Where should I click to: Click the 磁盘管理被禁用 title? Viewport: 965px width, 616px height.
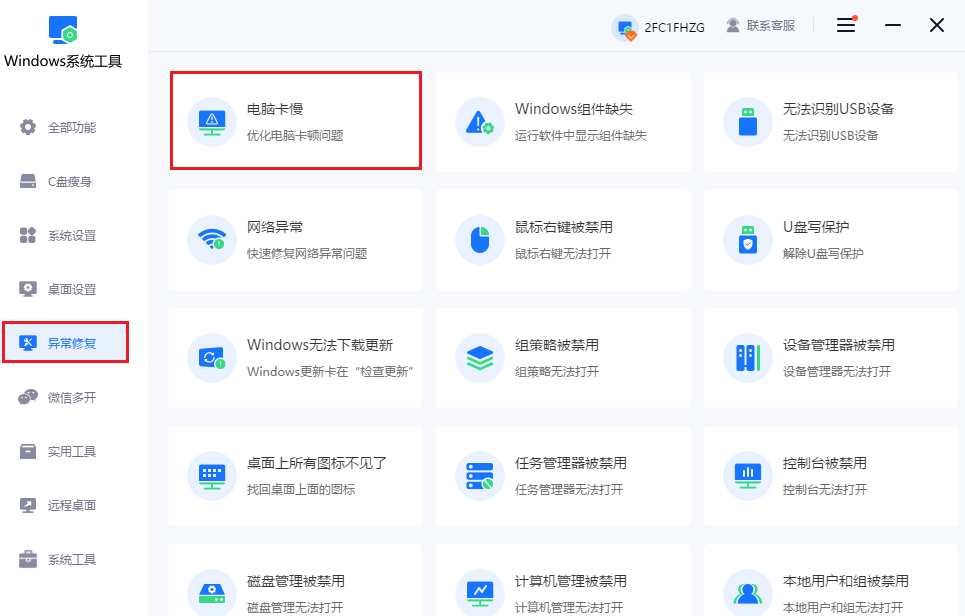(295, 581)
